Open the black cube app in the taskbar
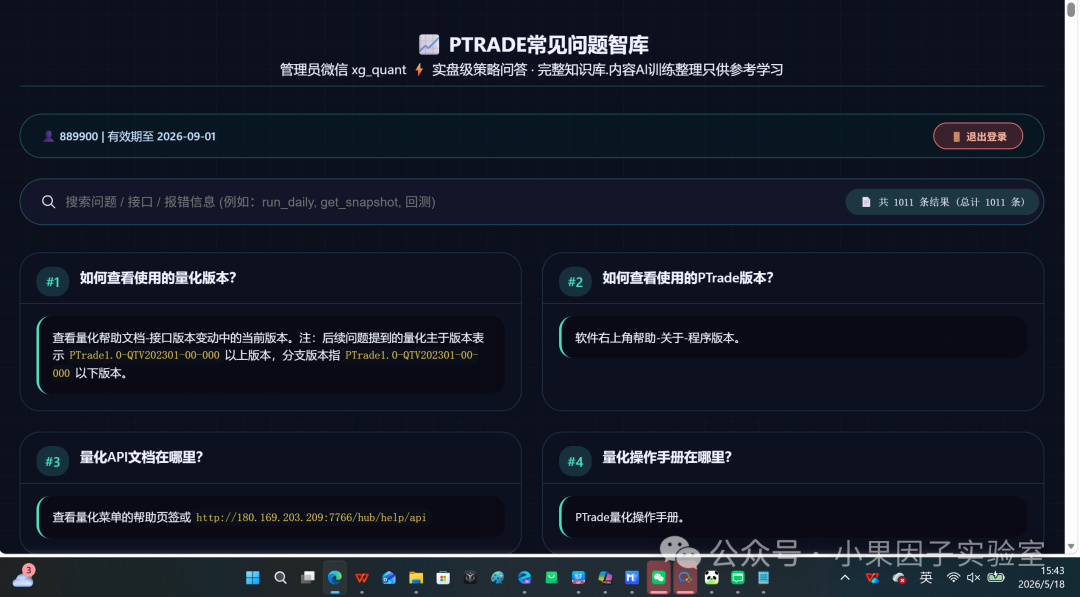This screenshot has height=597, width=1080. pyautogui.click(x=470, y=578)
